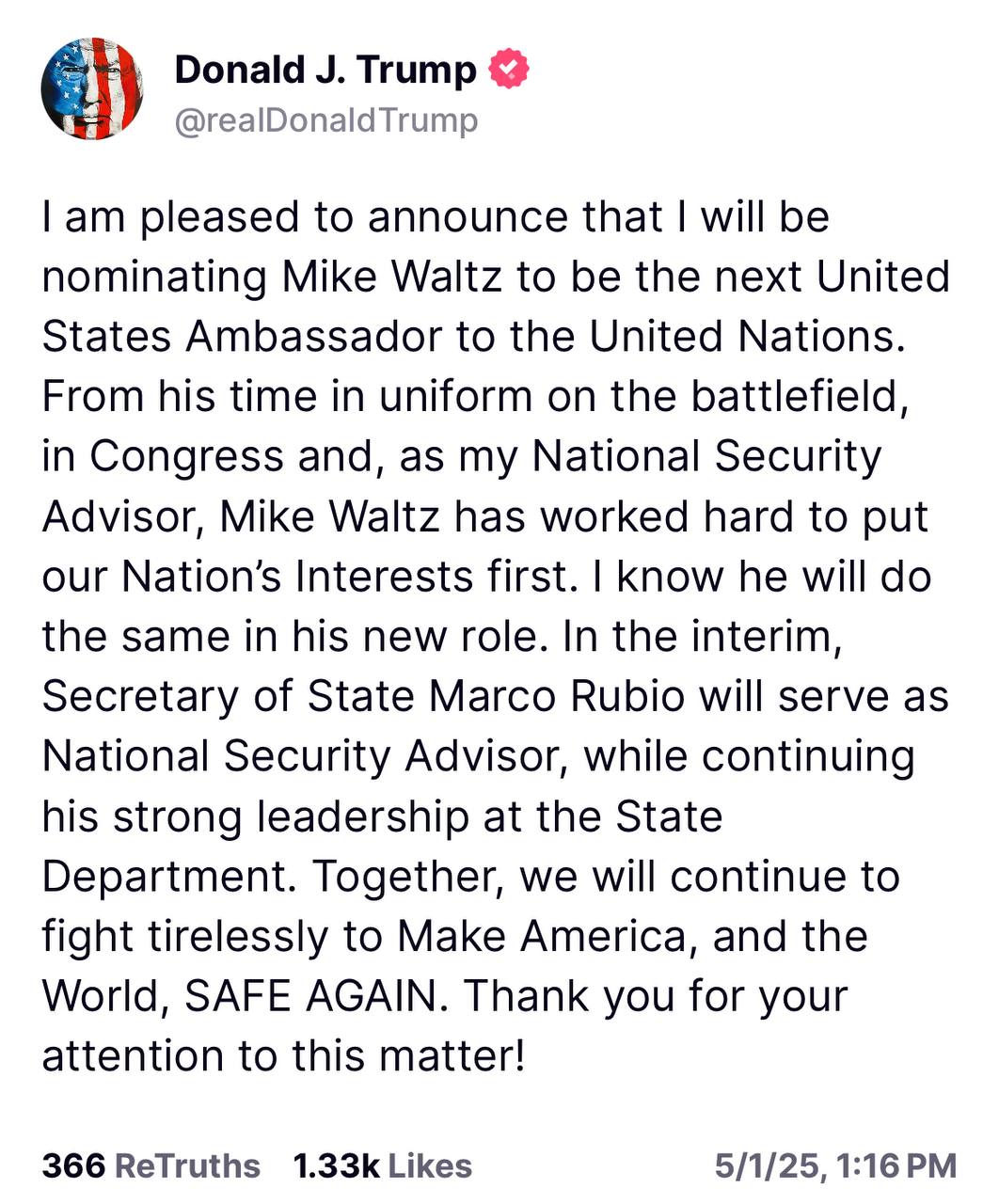Viewport: 999px width, 1204px height.
Task: View the 1.33k Likes list
Action: [382, 1165]
